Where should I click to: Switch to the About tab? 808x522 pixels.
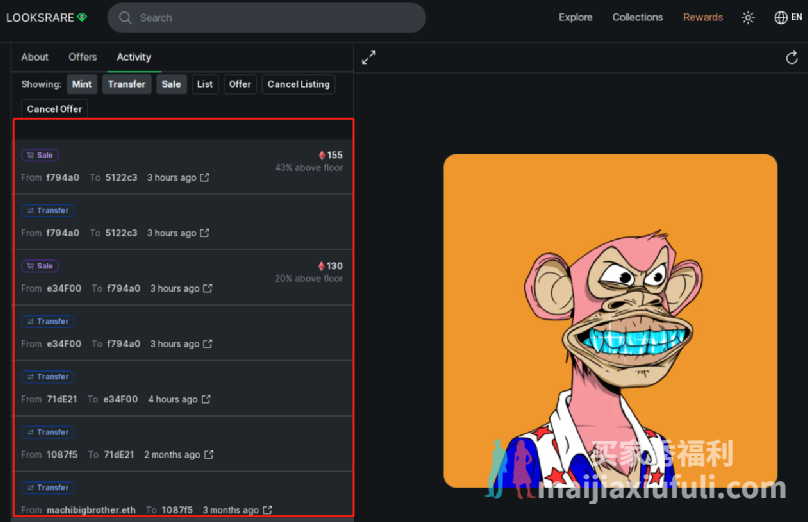35,57
